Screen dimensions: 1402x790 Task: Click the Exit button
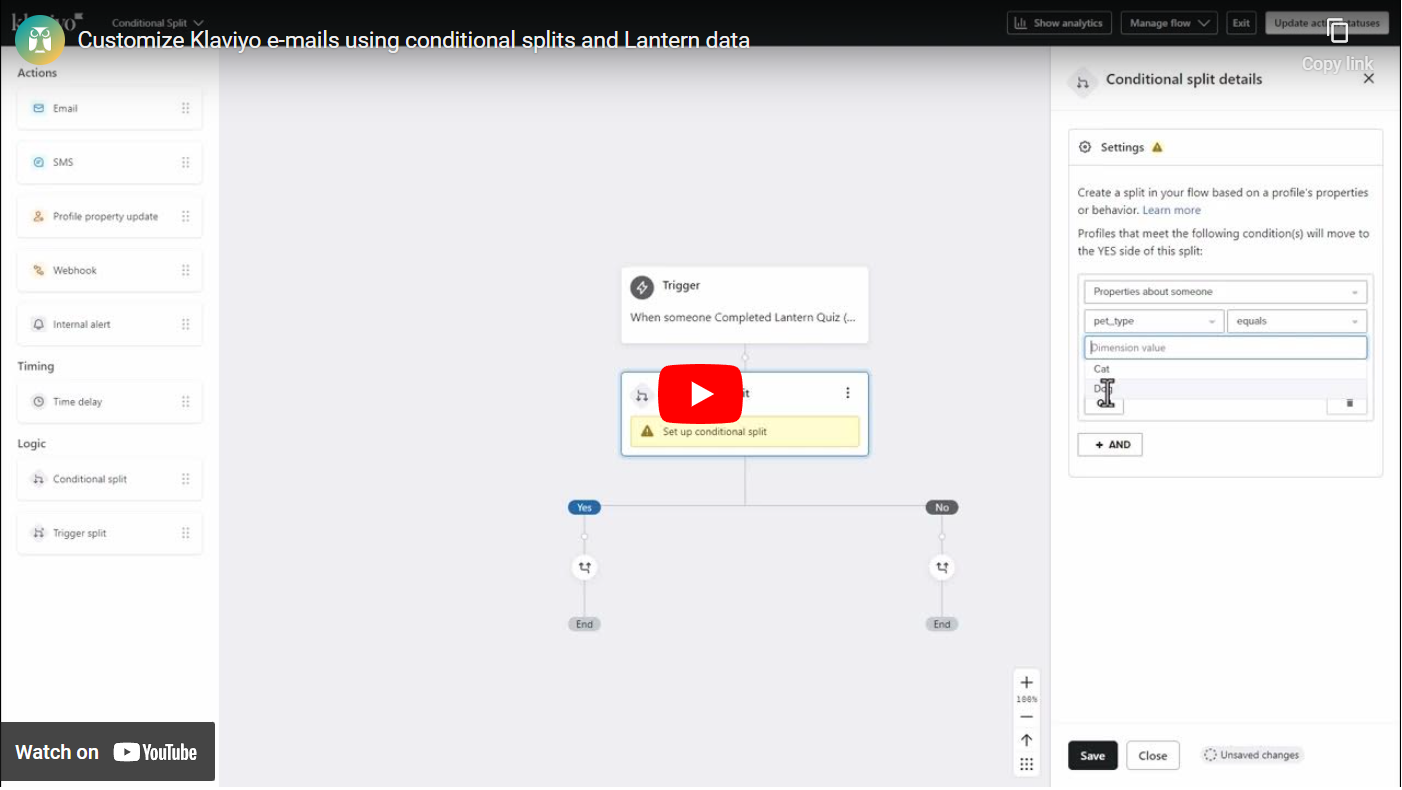tap(1241, 23)
